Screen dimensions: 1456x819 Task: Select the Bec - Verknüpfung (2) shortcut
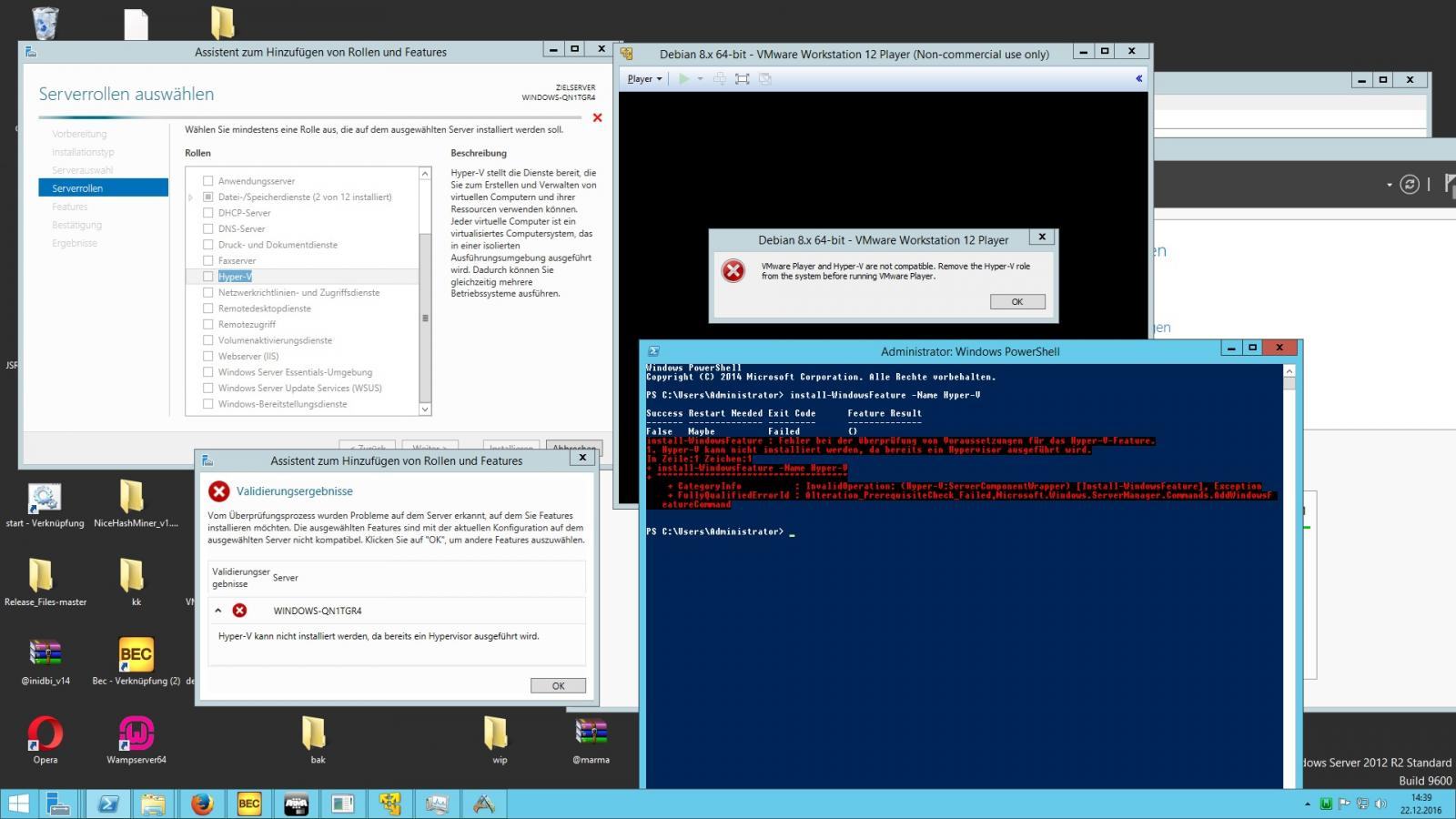136,654
